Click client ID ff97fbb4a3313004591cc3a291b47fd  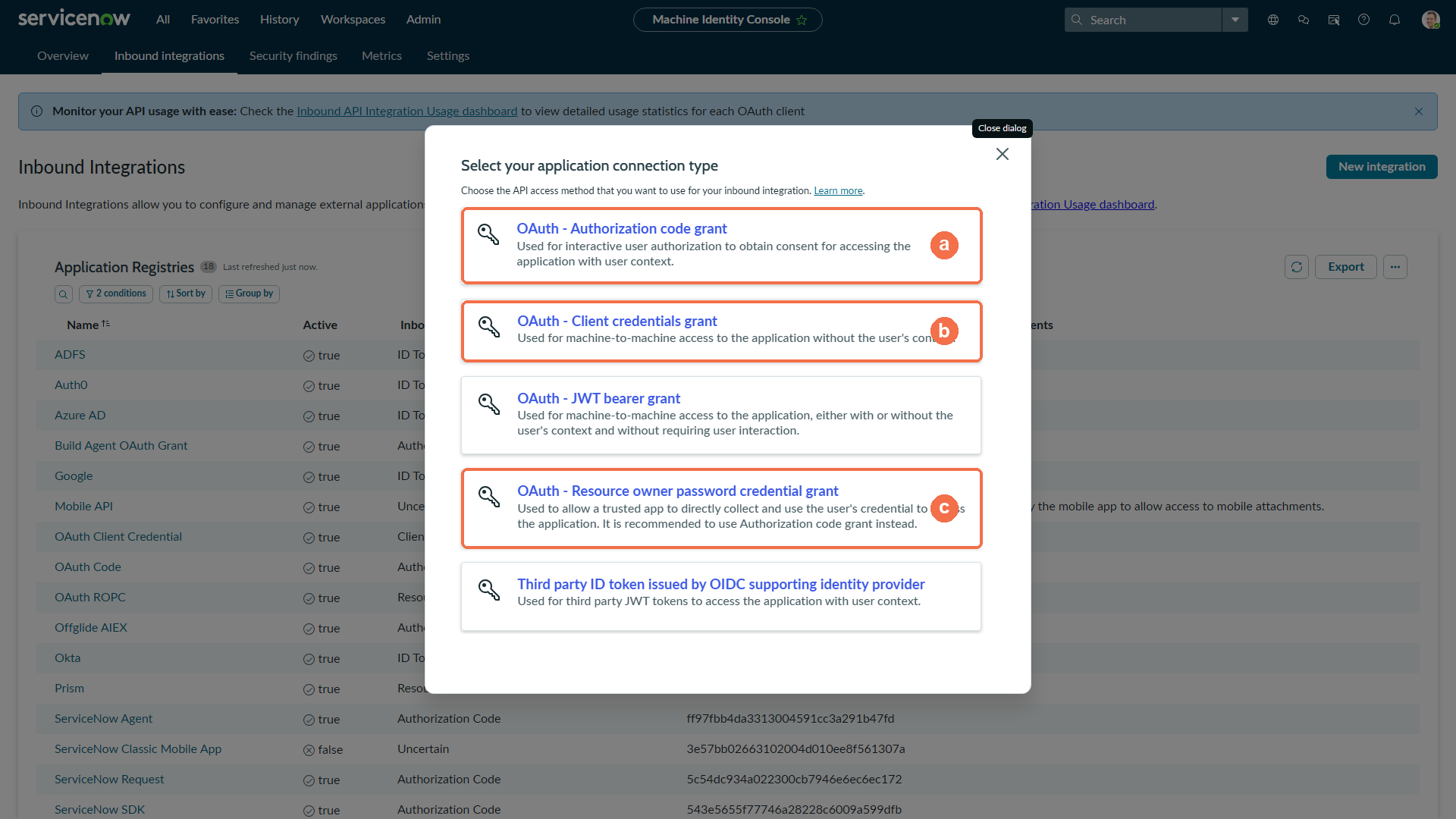click(790, 719)
